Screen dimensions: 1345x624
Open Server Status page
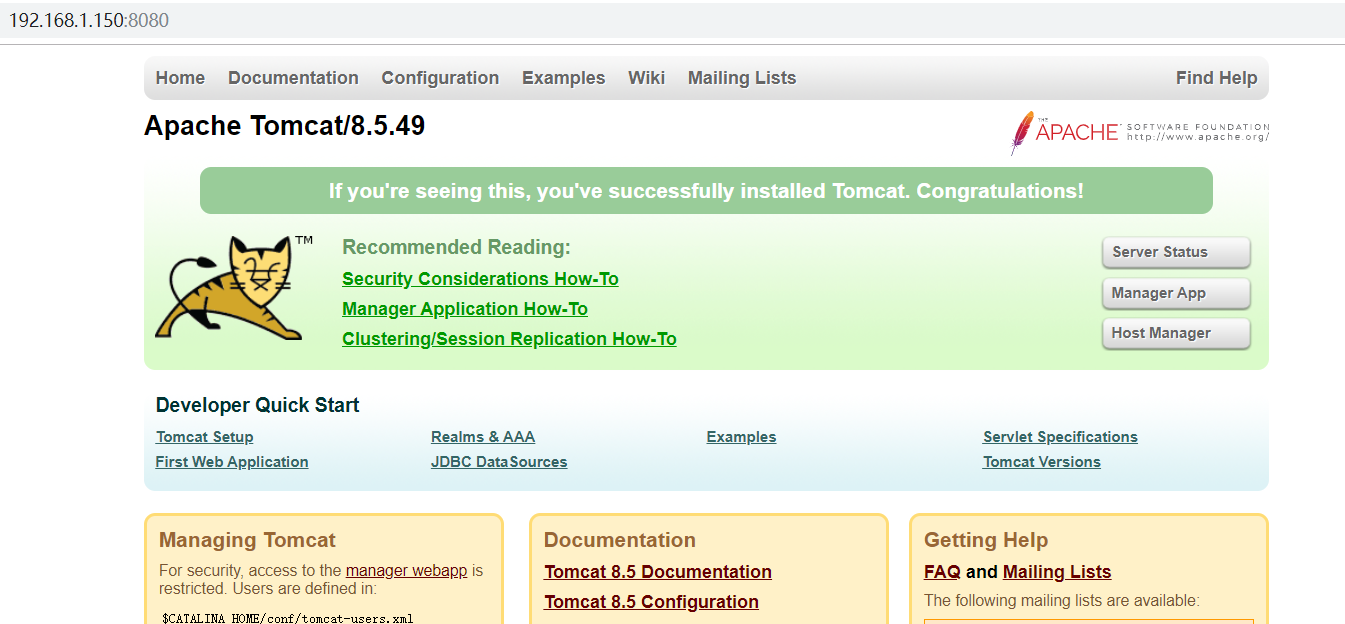point(1175,252)
